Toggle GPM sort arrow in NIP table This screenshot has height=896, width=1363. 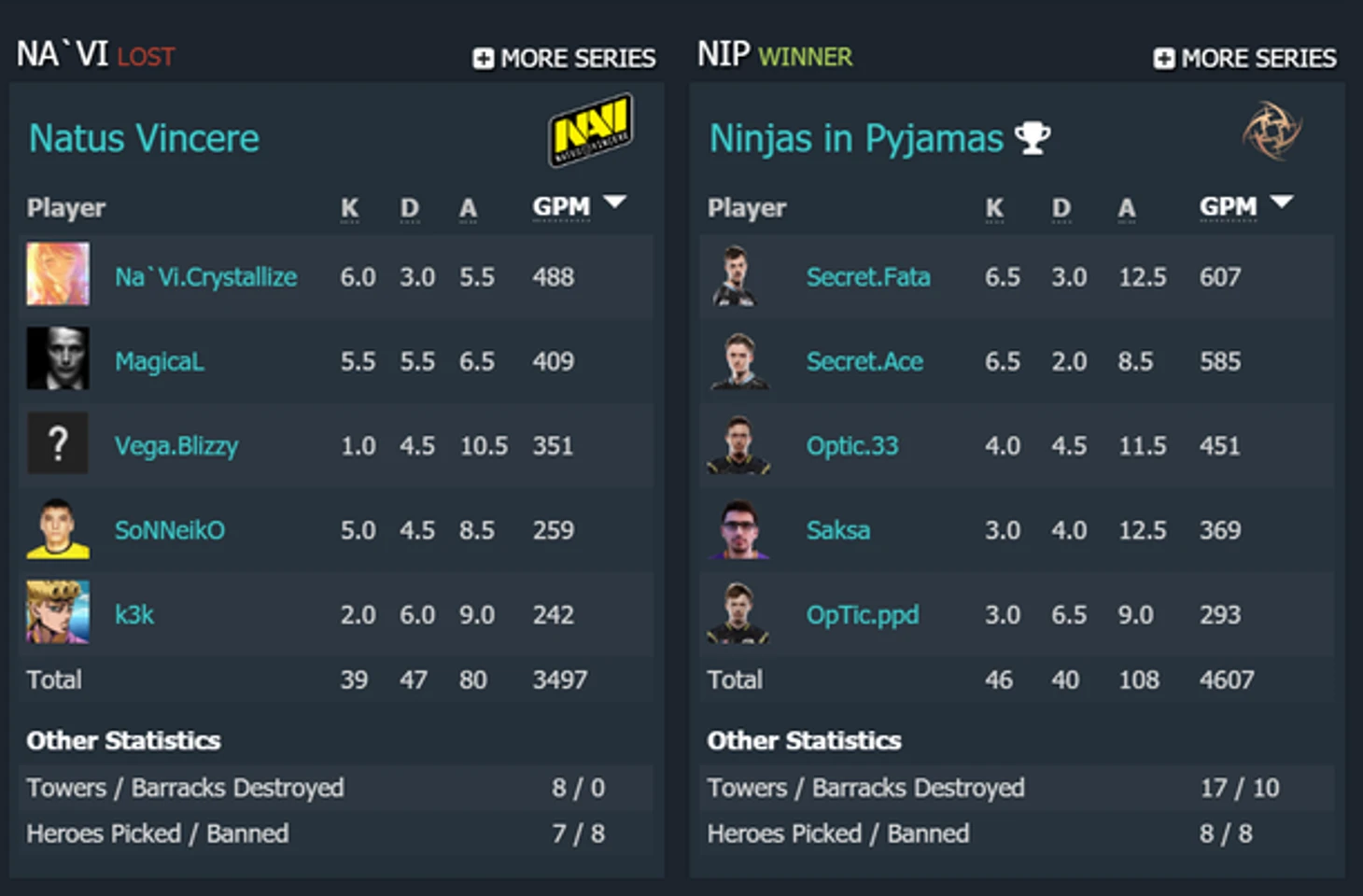click(1282, 202)
